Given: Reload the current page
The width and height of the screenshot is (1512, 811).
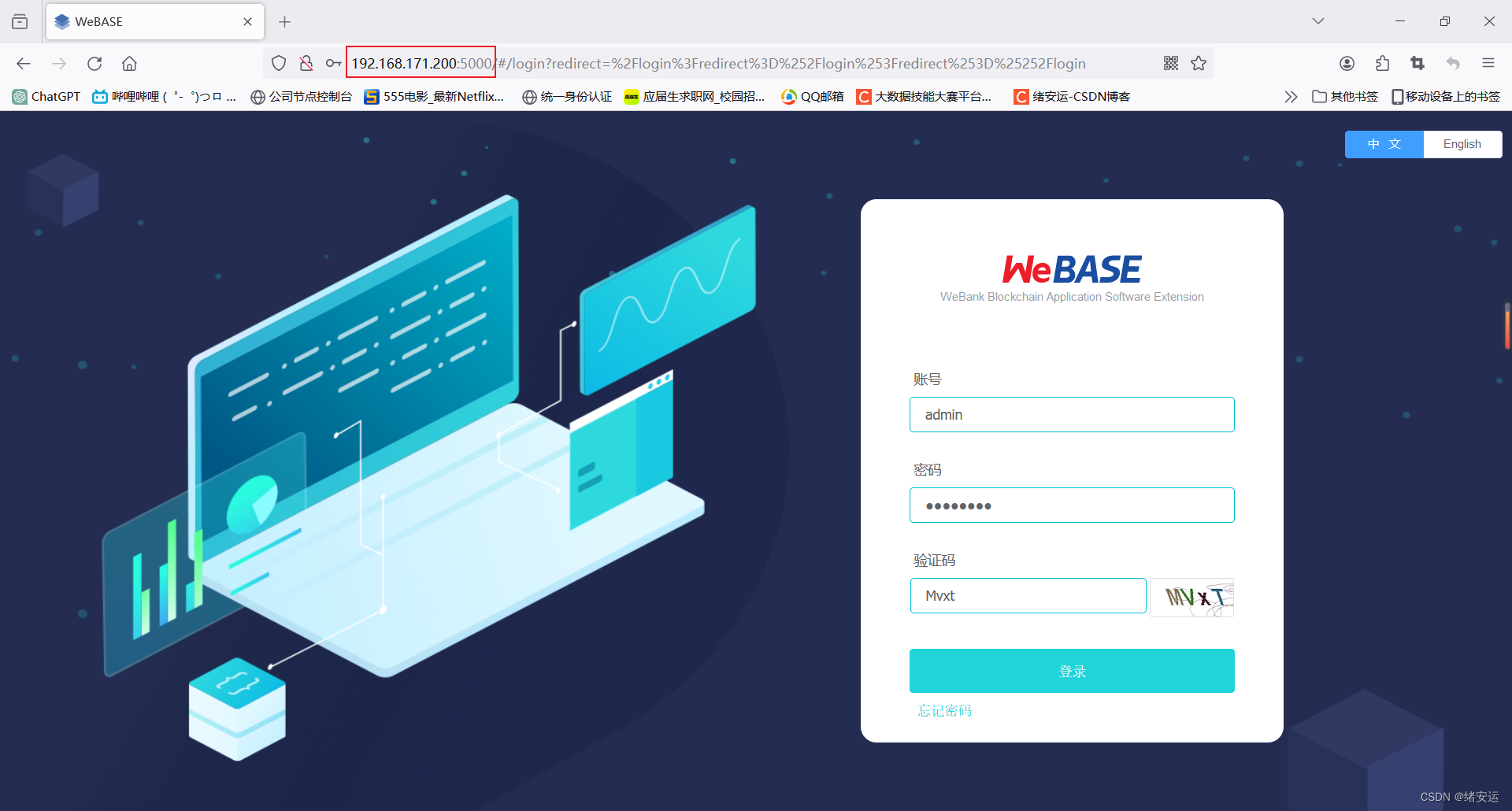Looking at the screenshot, I should tap(94, 64).
